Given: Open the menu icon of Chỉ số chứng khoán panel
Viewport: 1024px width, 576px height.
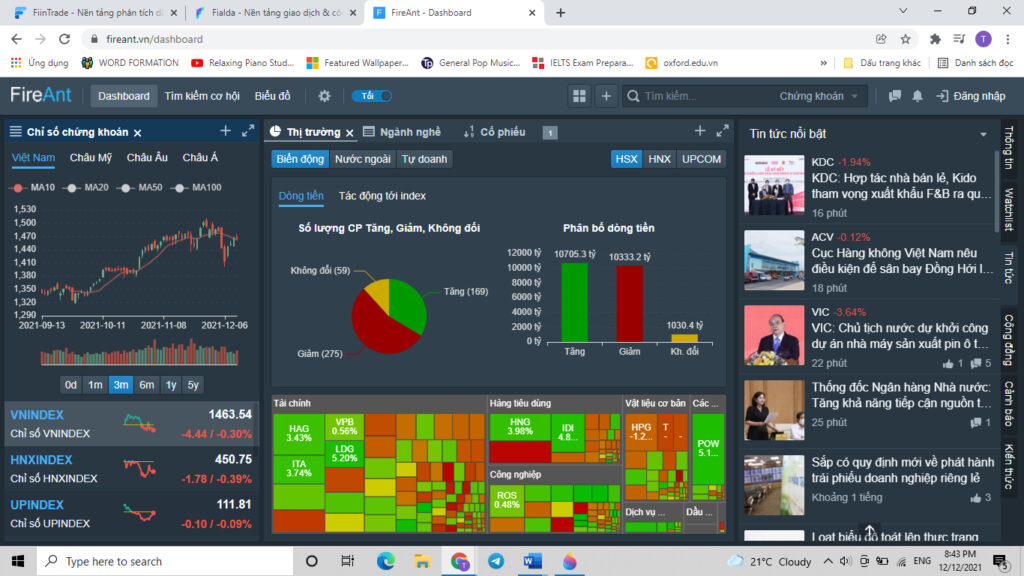Looking at the screenshot, I should pyautogui.click(x=16, y=132).
